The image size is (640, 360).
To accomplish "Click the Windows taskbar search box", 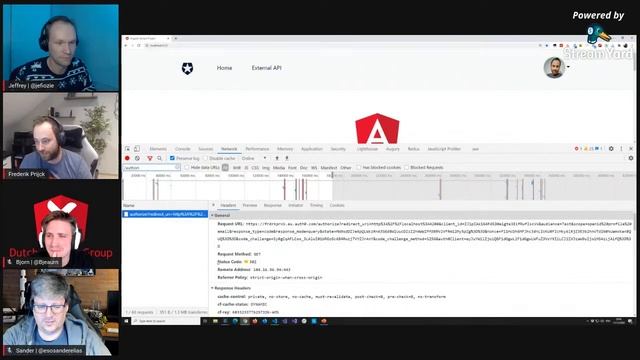I will 165,321.
